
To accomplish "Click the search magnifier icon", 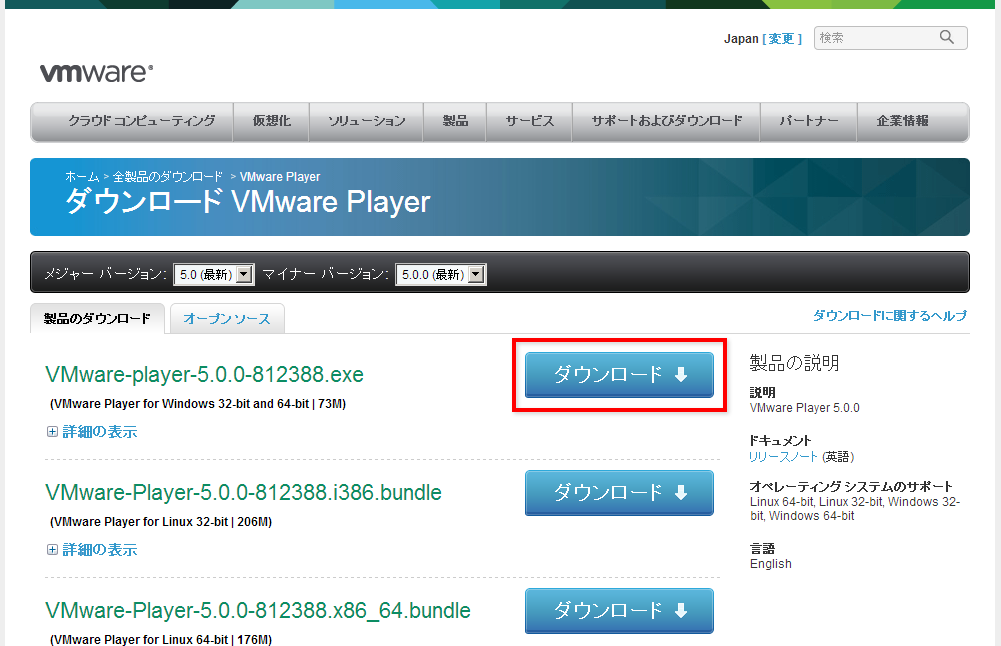I will pos(947,38).
